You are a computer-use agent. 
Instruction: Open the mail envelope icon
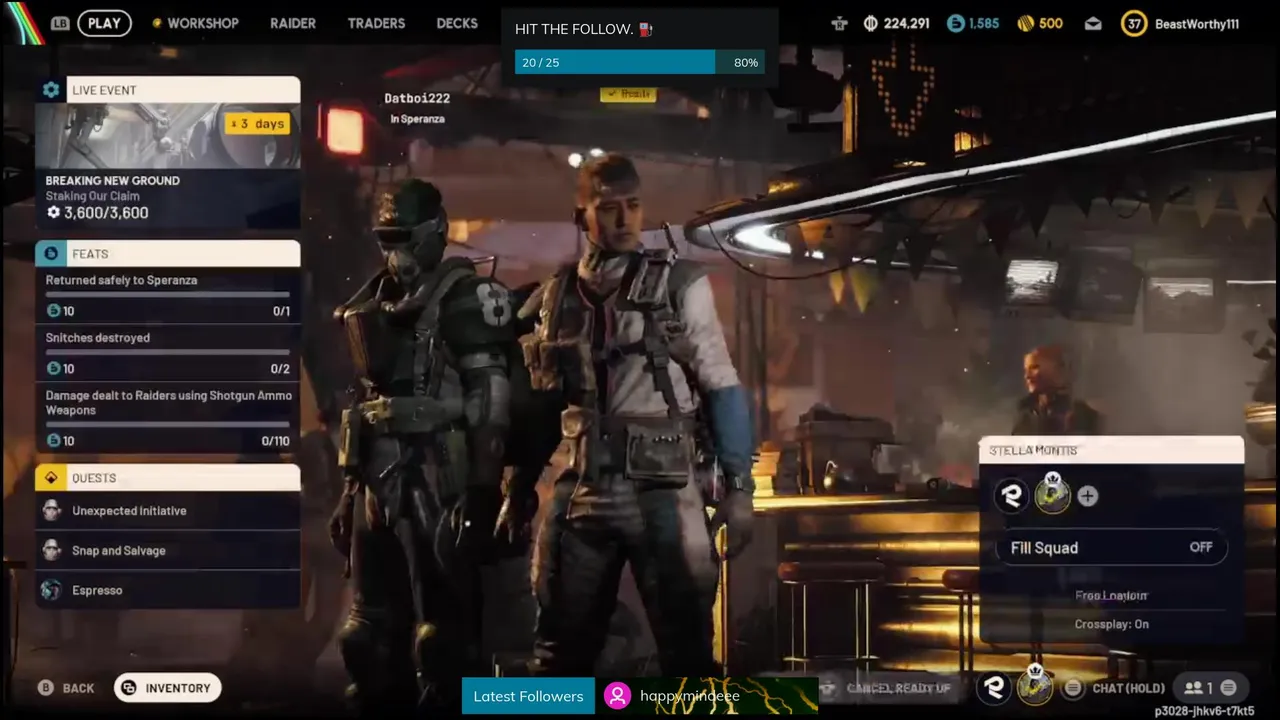[x=1093, y=23]
